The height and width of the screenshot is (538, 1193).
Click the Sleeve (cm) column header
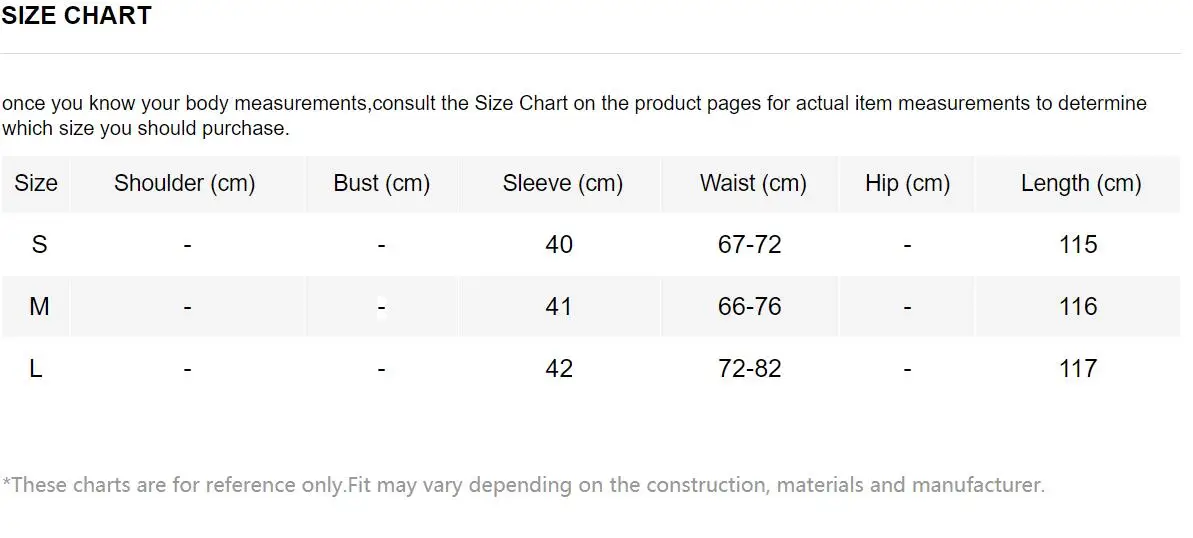(562, 183)
